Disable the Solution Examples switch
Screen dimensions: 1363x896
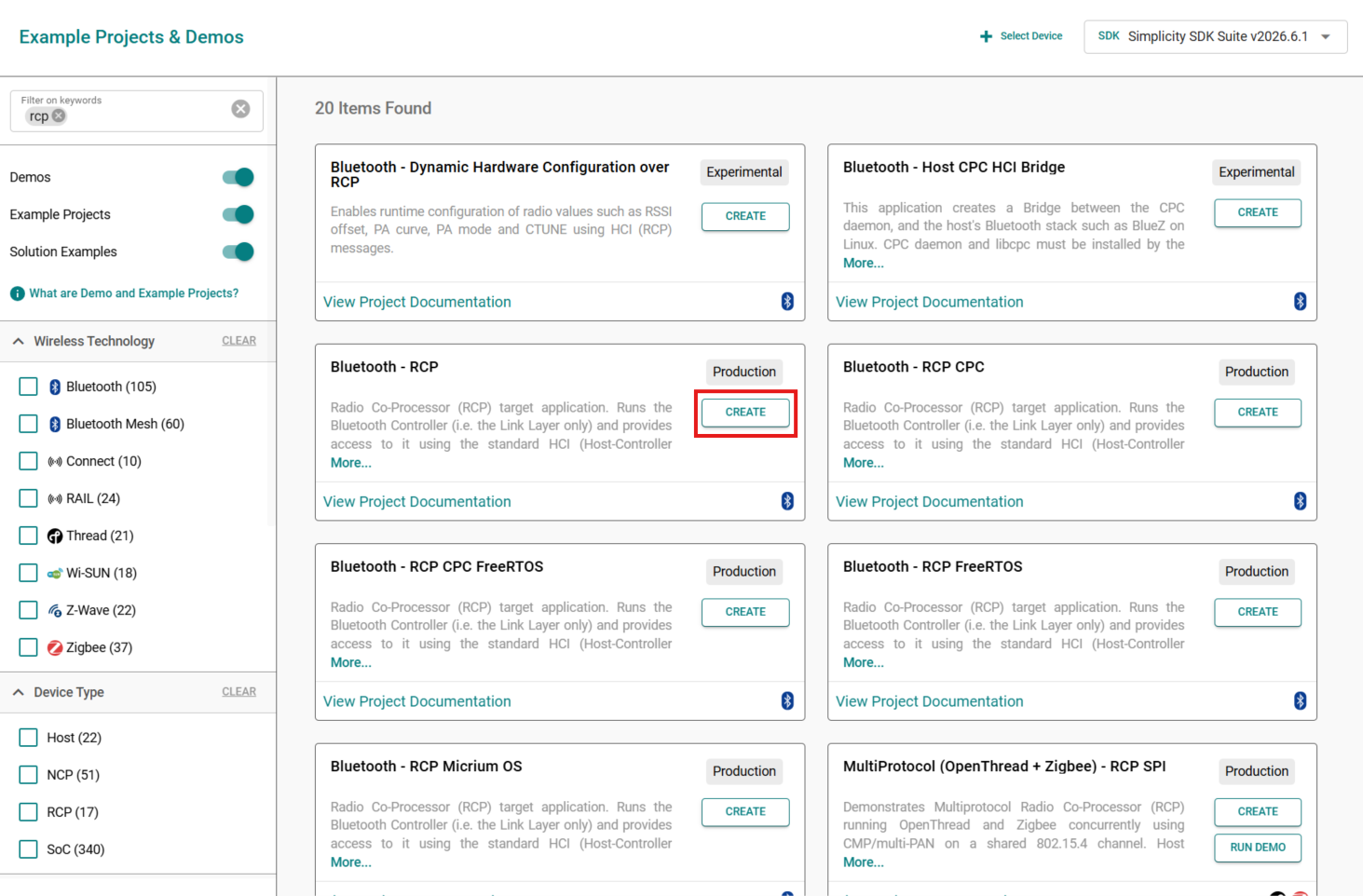pos(239,251)
